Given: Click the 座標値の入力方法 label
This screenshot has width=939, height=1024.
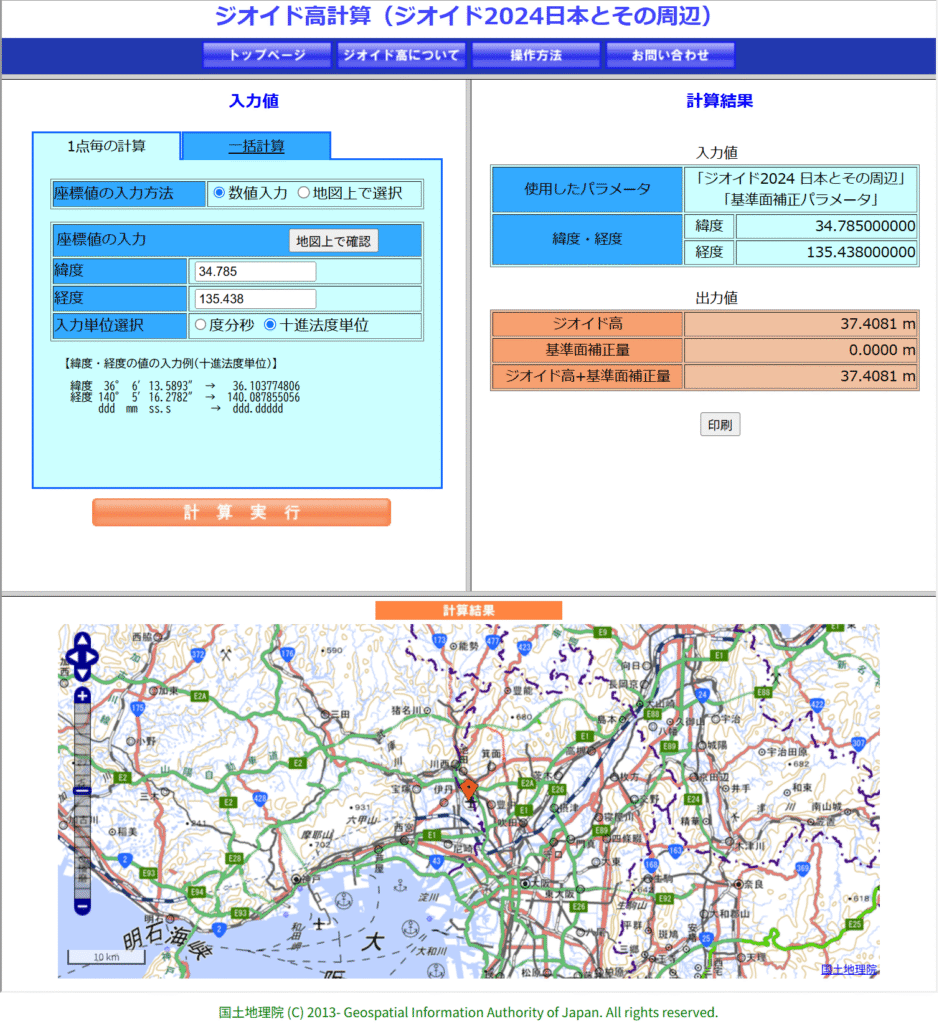Looking at the screenshot, I should (x=114, y=193).
